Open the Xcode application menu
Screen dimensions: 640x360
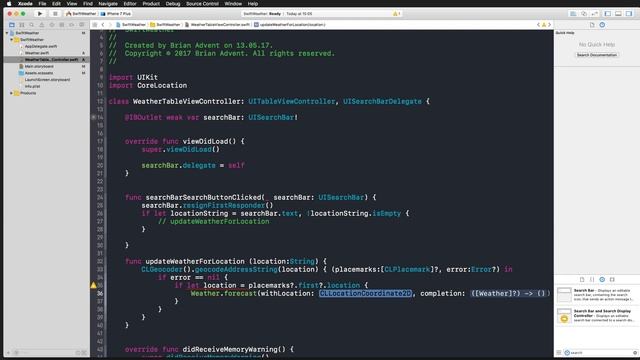pyautogui.click(x=25, y=4)
